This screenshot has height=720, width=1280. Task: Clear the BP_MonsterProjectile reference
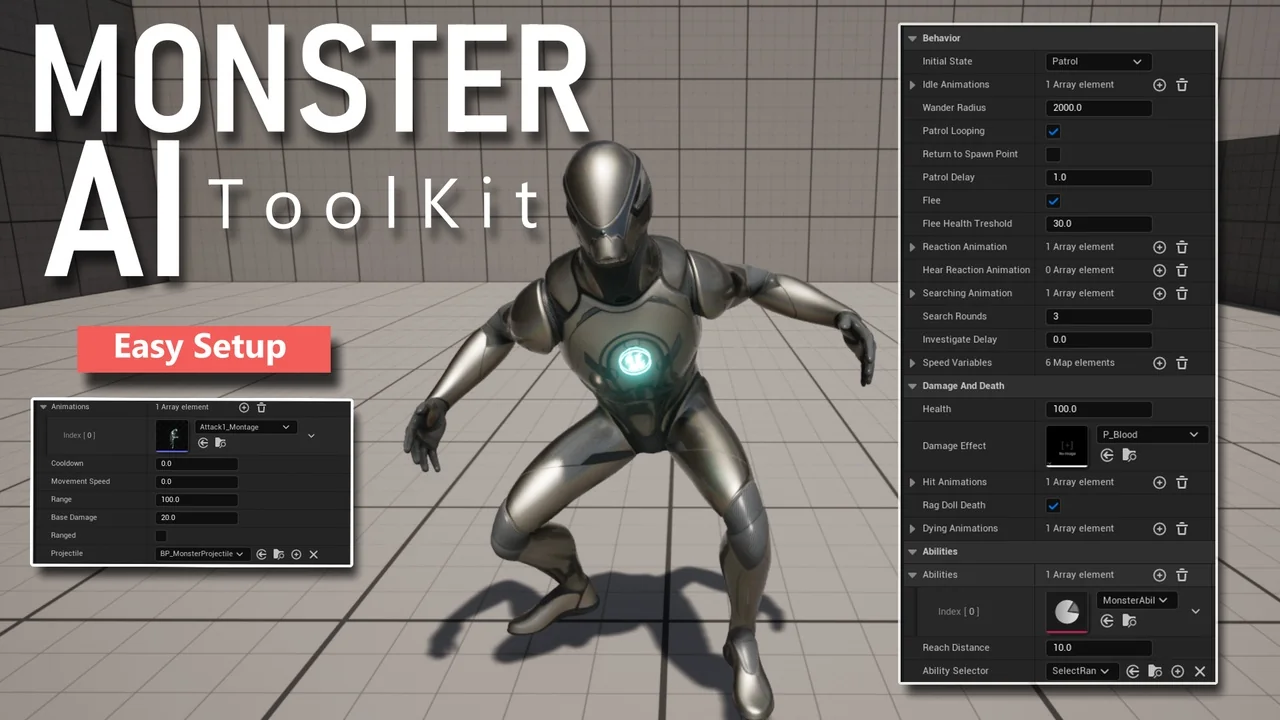313,553
